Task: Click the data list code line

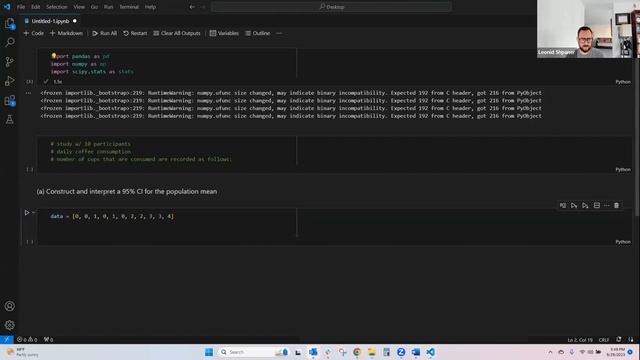Action: tap(112, 216)
